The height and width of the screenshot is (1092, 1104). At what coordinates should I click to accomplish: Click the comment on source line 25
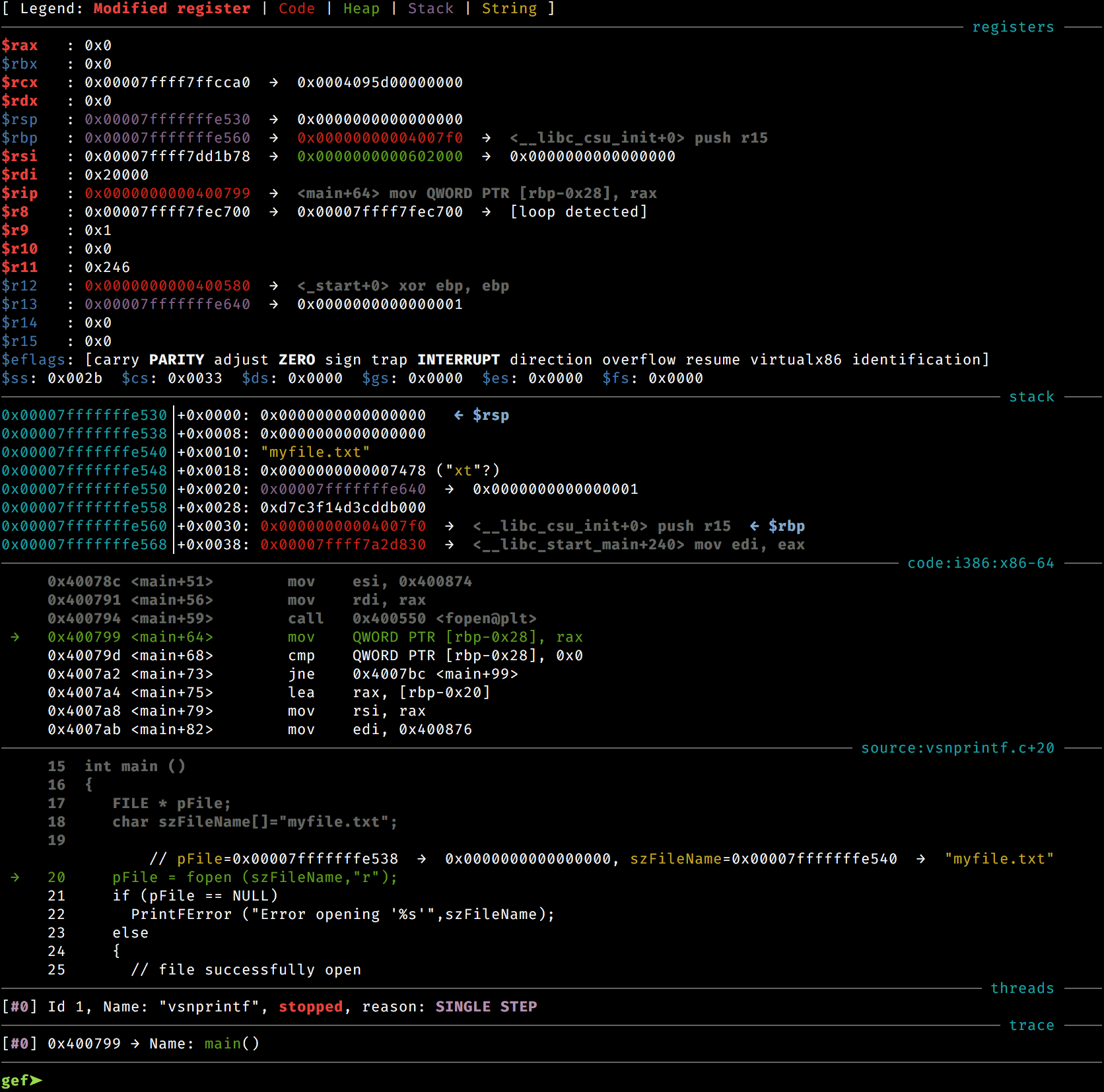(246, 970)
